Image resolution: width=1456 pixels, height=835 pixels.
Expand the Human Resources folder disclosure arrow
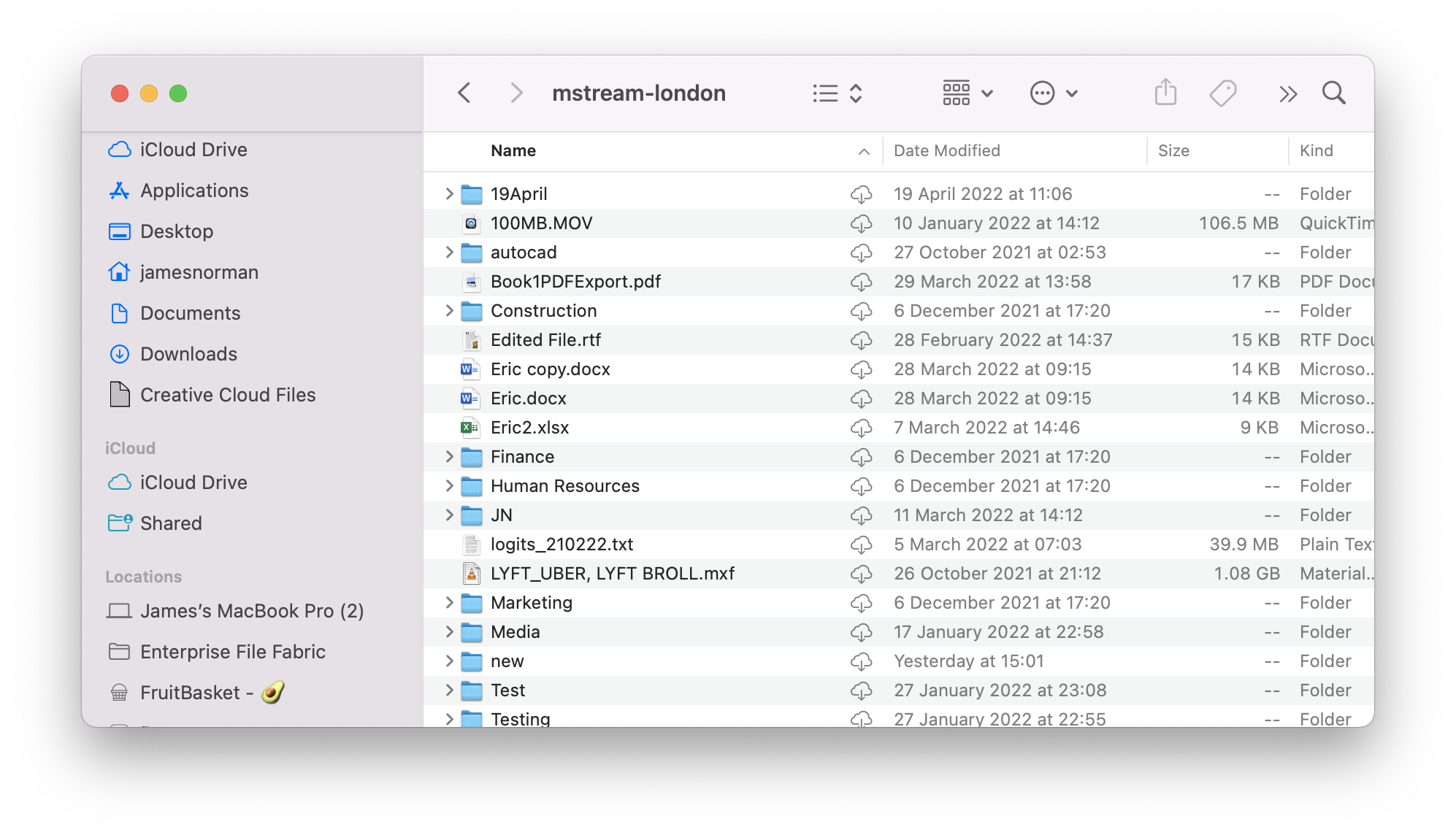pyautogui.click(x=449, y=486)
